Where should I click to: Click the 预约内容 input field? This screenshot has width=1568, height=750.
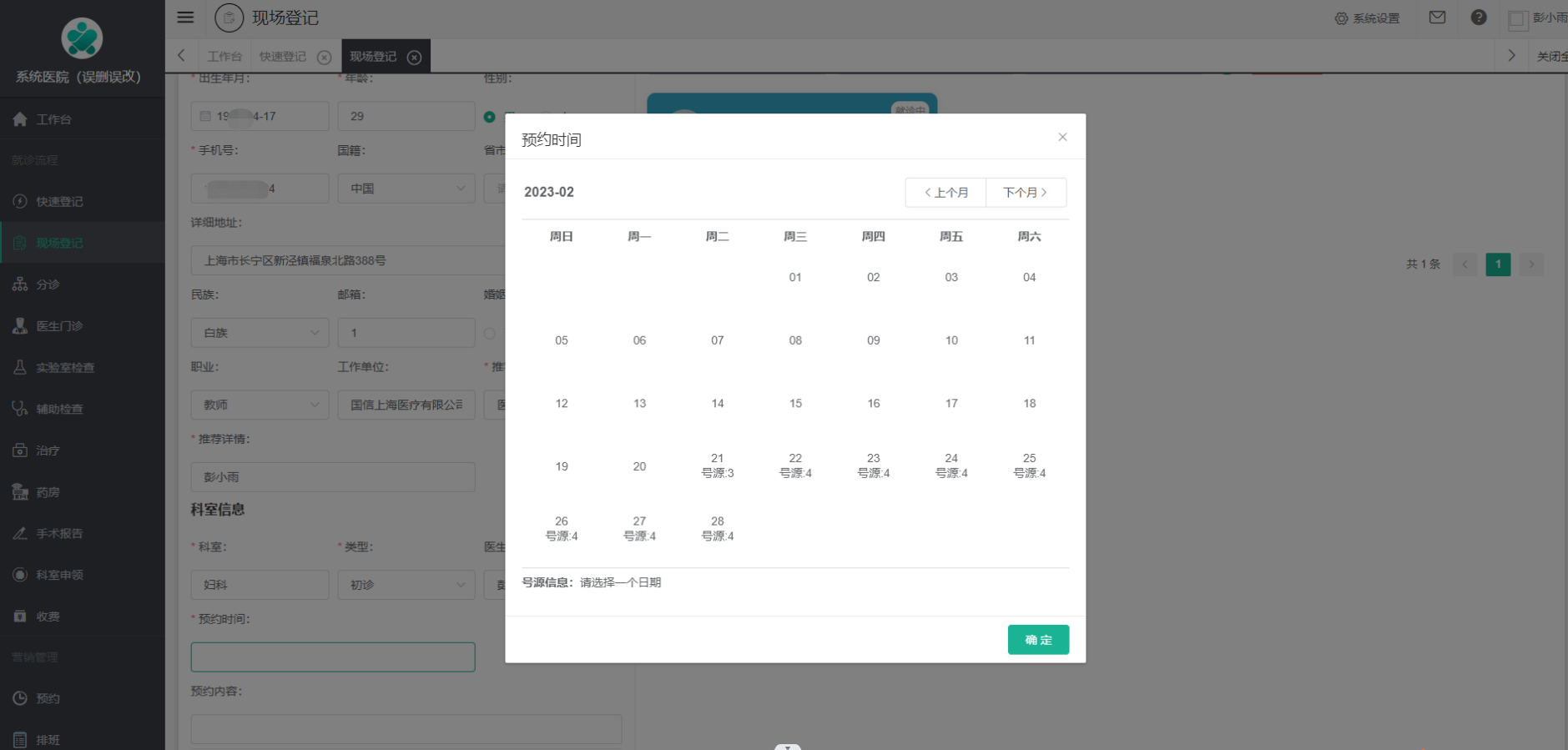coord(406,729)
